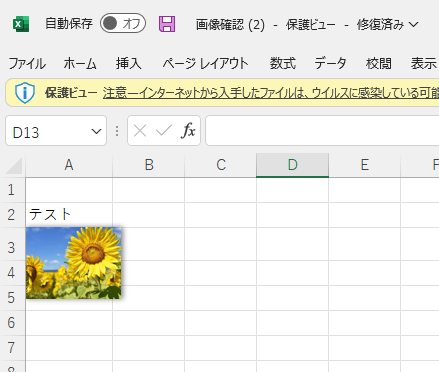The height and width of the screenshot is (372, 439).
Task: Click the formula bar input field
Action: [x=322, y=131]
